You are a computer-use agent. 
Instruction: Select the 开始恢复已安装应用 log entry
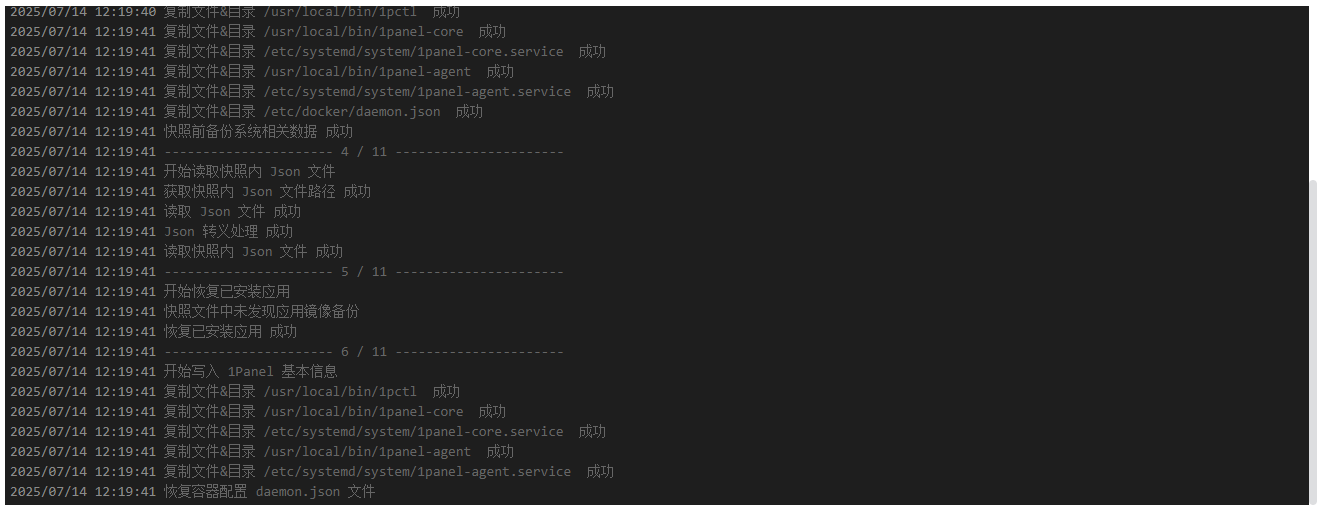point(150,292)
